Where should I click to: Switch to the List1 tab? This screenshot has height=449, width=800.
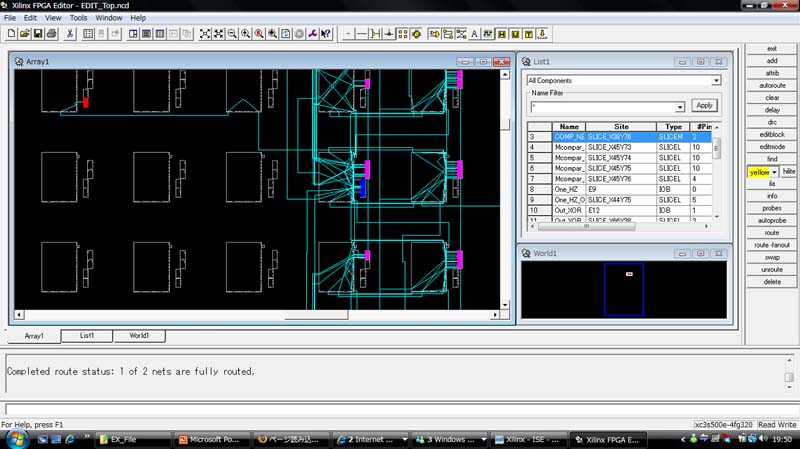tap(87, 335)
